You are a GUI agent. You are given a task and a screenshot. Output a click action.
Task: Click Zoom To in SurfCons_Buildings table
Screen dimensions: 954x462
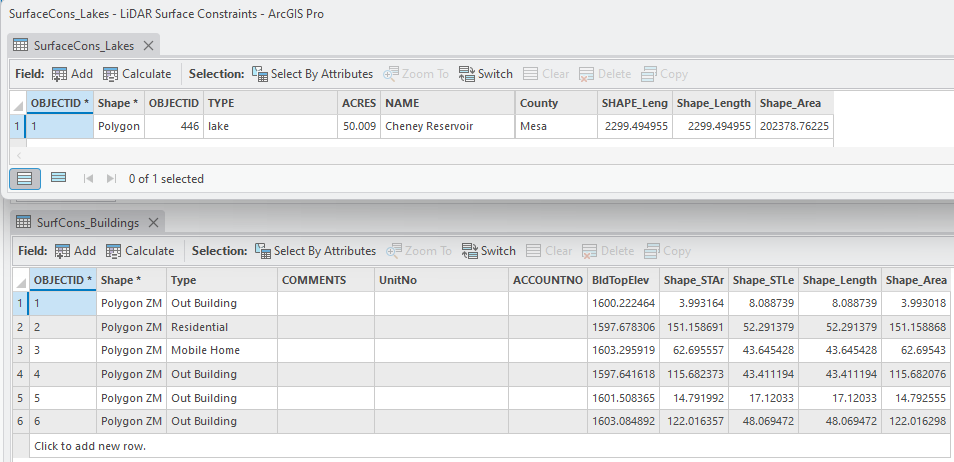pyautogui.click(x=419, y=251)
